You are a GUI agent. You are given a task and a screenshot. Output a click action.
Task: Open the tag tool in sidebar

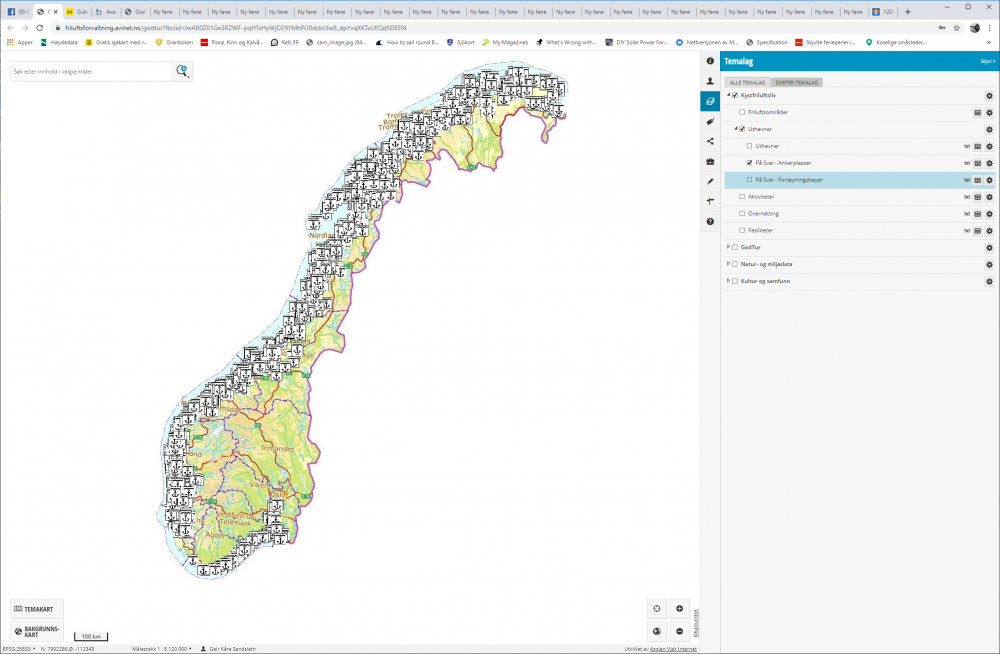710,121
